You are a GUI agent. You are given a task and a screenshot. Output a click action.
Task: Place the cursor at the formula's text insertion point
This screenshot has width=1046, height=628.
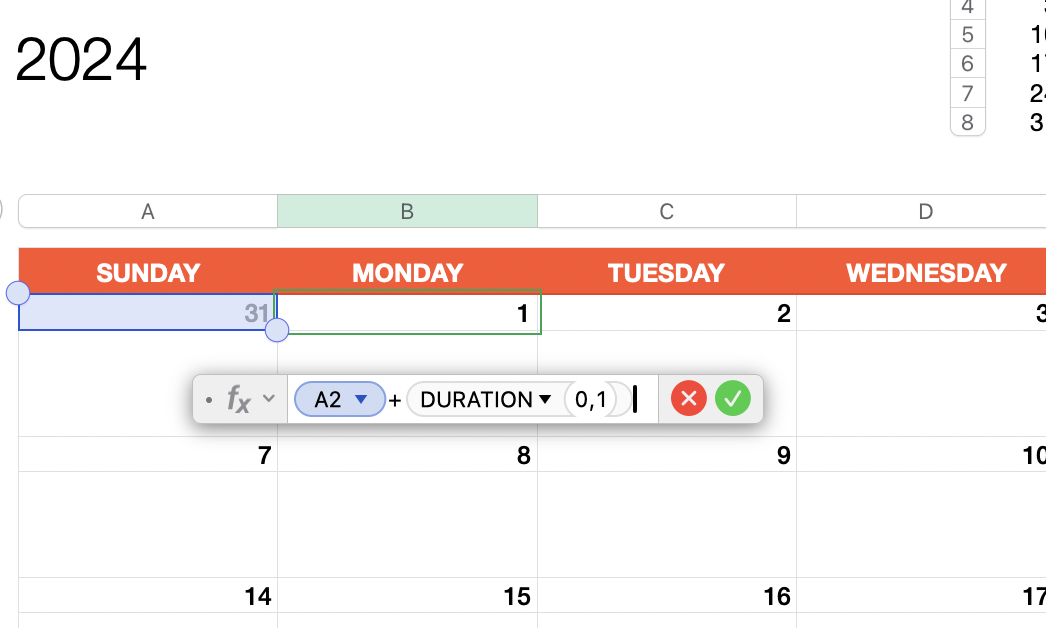[x=637, y=398]
